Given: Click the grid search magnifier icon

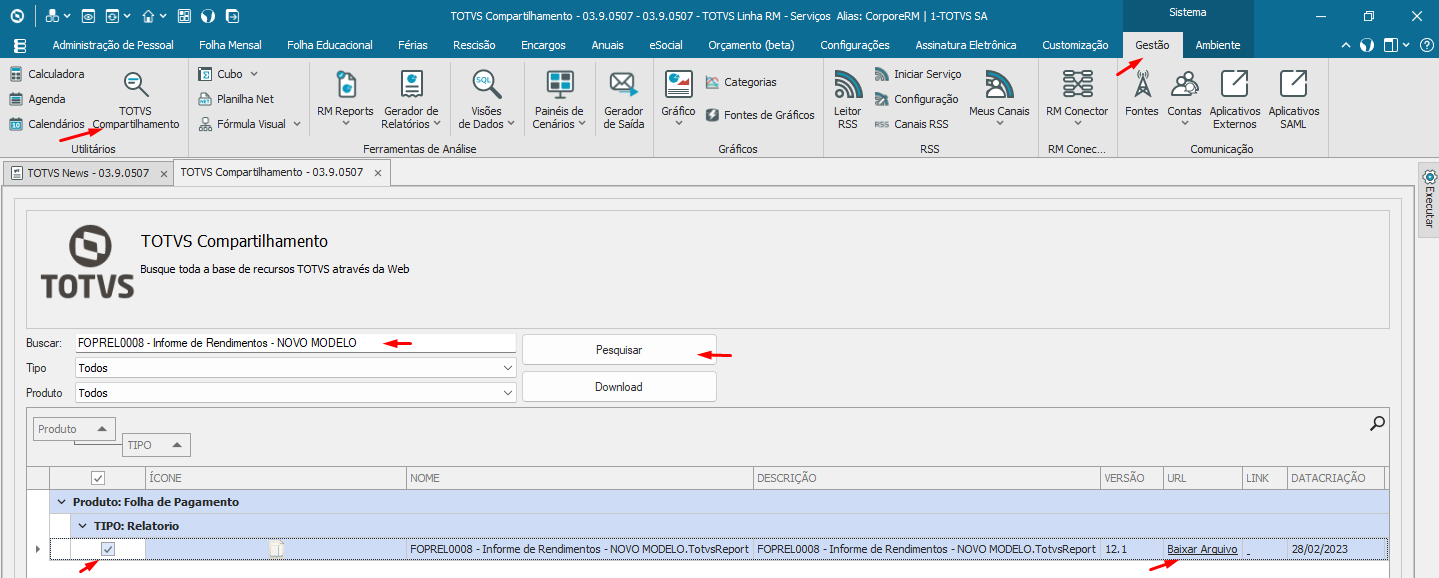Looking at the screenshot, I should pyautogui.click(x=1377, y=423).
